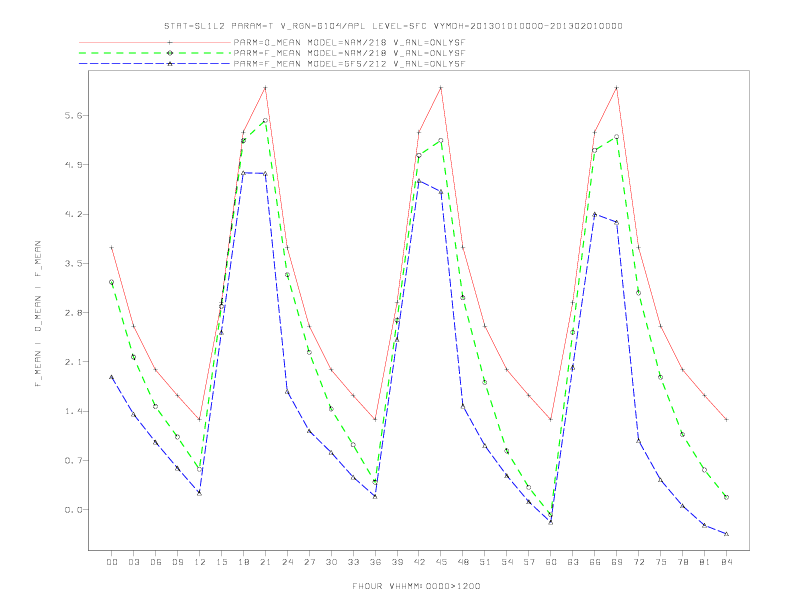Click the x-axis tick label 09
The height and width of the screenshot is (612, 792).
click(x=178, y=562)
